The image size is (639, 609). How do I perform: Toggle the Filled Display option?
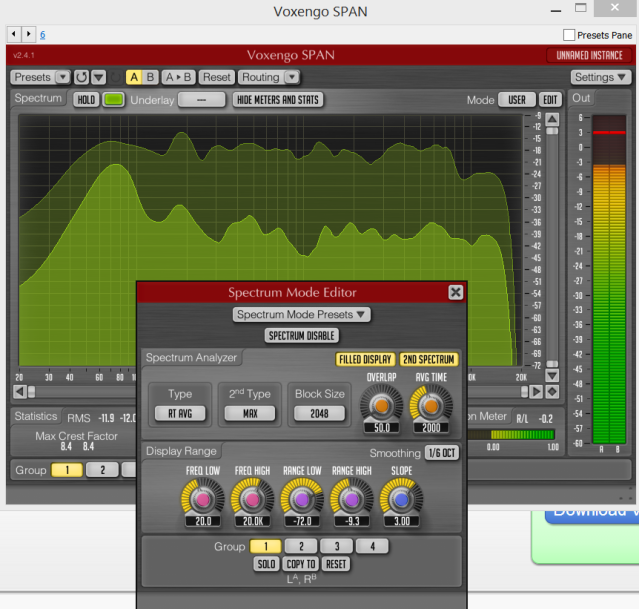click(x=364, y=359)
